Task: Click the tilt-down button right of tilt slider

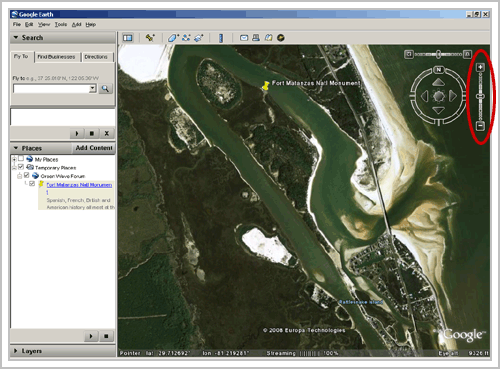Action: coord(467,54)
